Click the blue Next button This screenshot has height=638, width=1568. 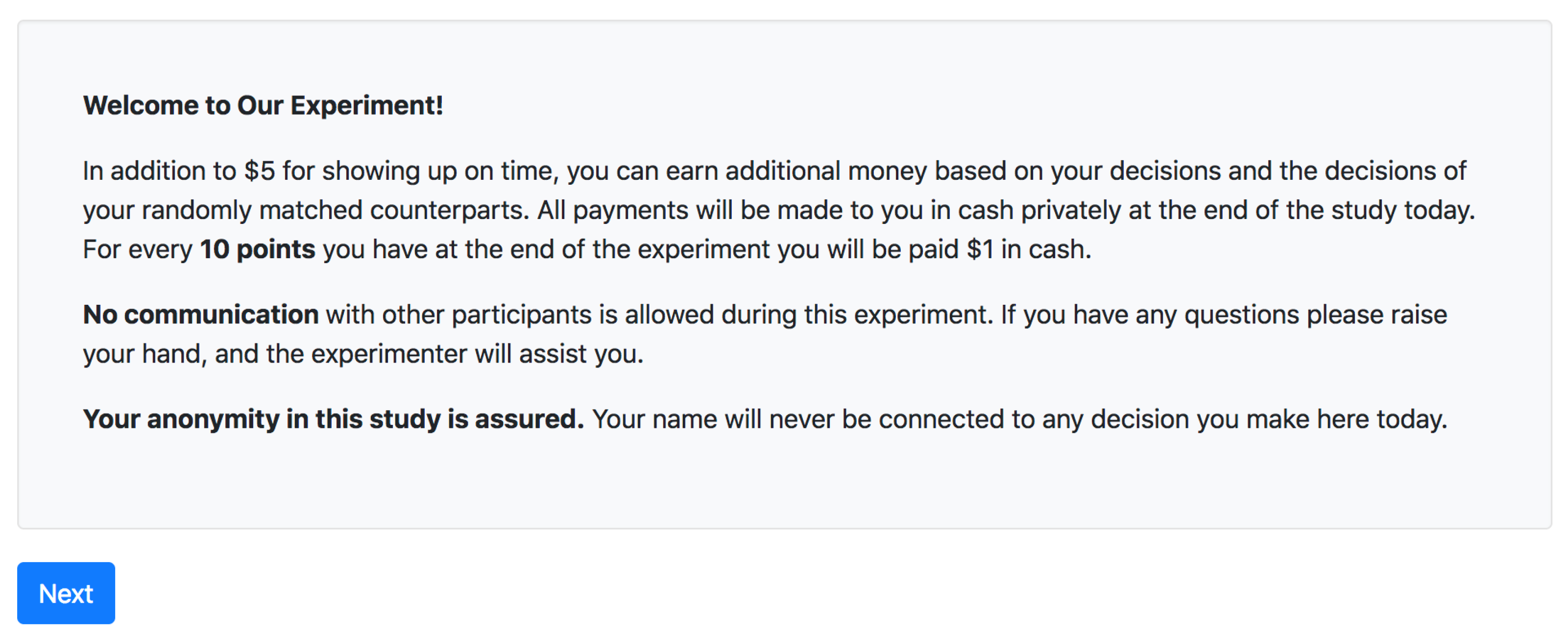click(x=66, y=592)
